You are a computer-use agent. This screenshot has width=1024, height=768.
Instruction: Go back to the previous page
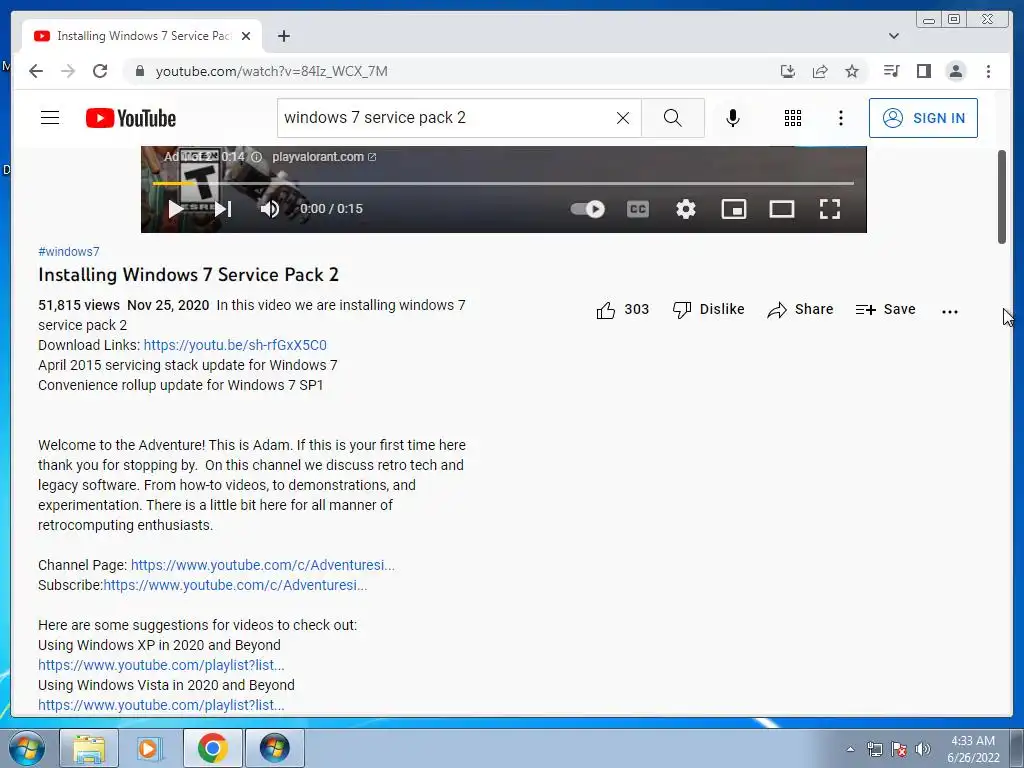36,71
